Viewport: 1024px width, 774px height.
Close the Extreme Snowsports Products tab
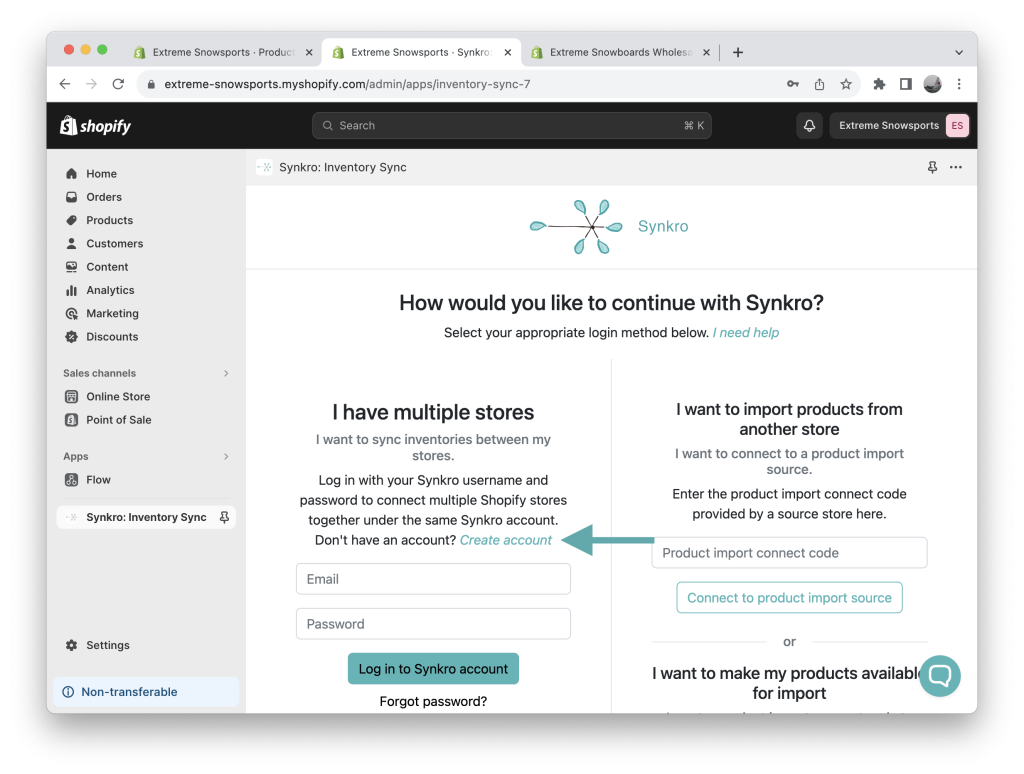pos(309,52)
